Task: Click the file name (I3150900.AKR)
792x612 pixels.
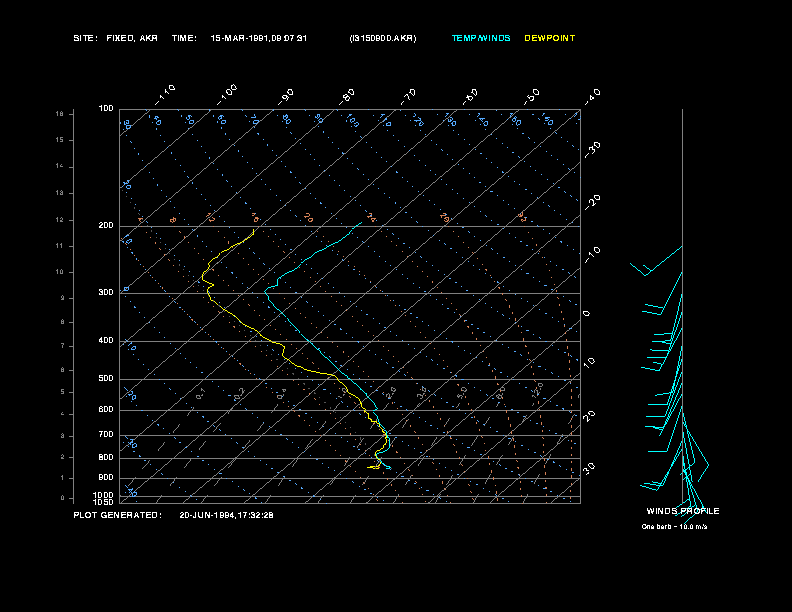Action: (x=383, y=38)
